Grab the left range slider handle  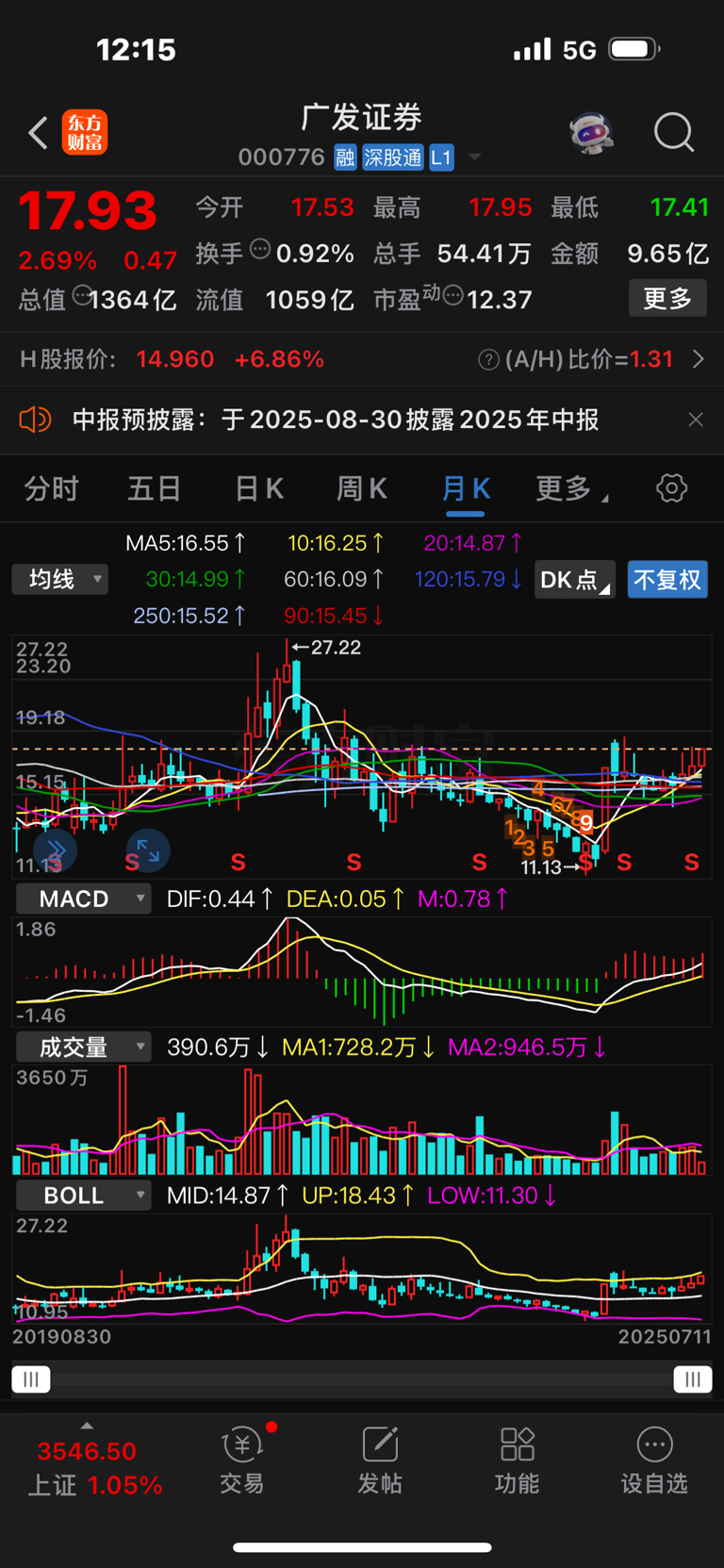pyautogui.click(x=31, y=1379)
